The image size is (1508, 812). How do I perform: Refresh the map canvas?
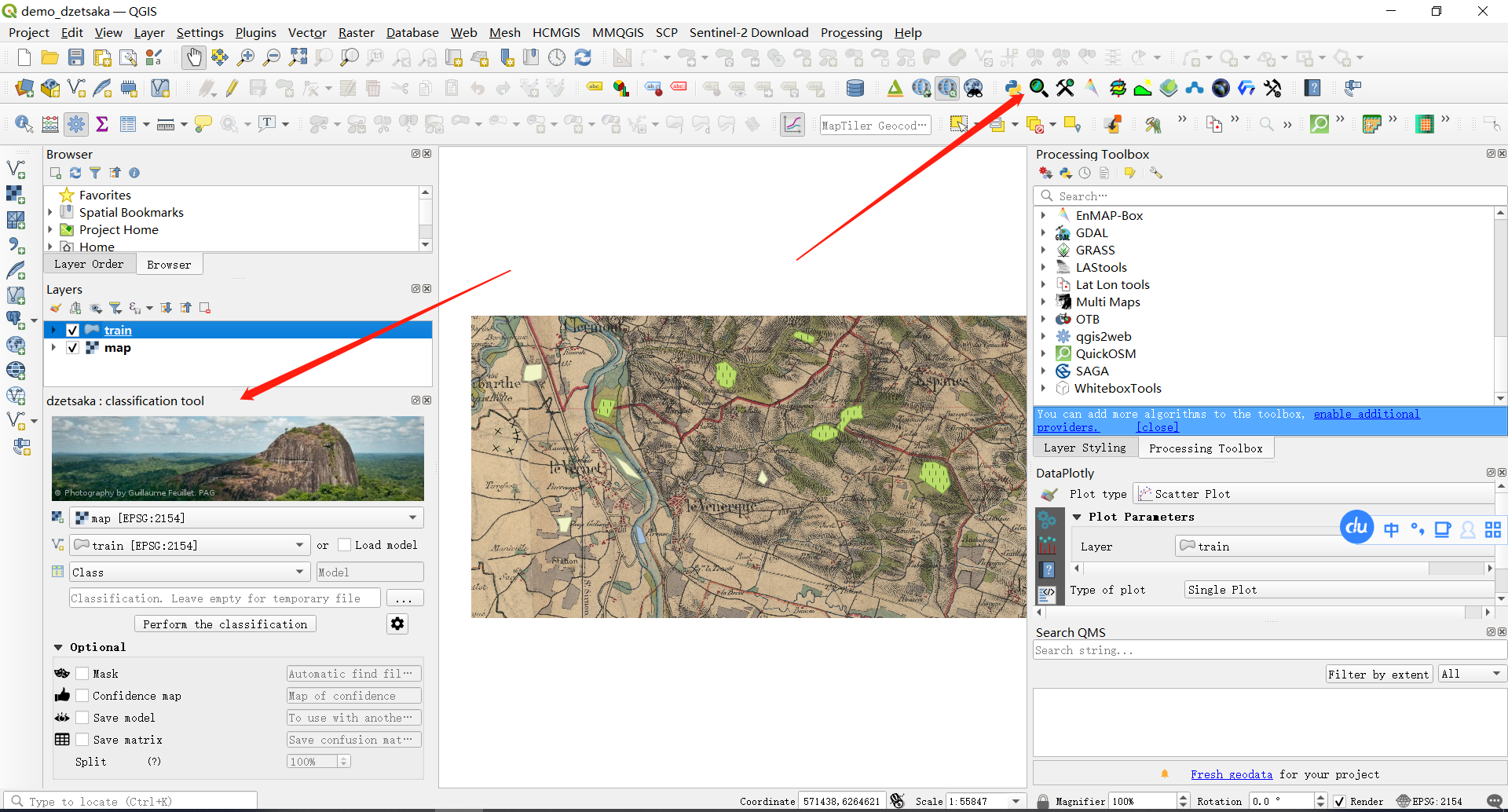click(582, 57)
